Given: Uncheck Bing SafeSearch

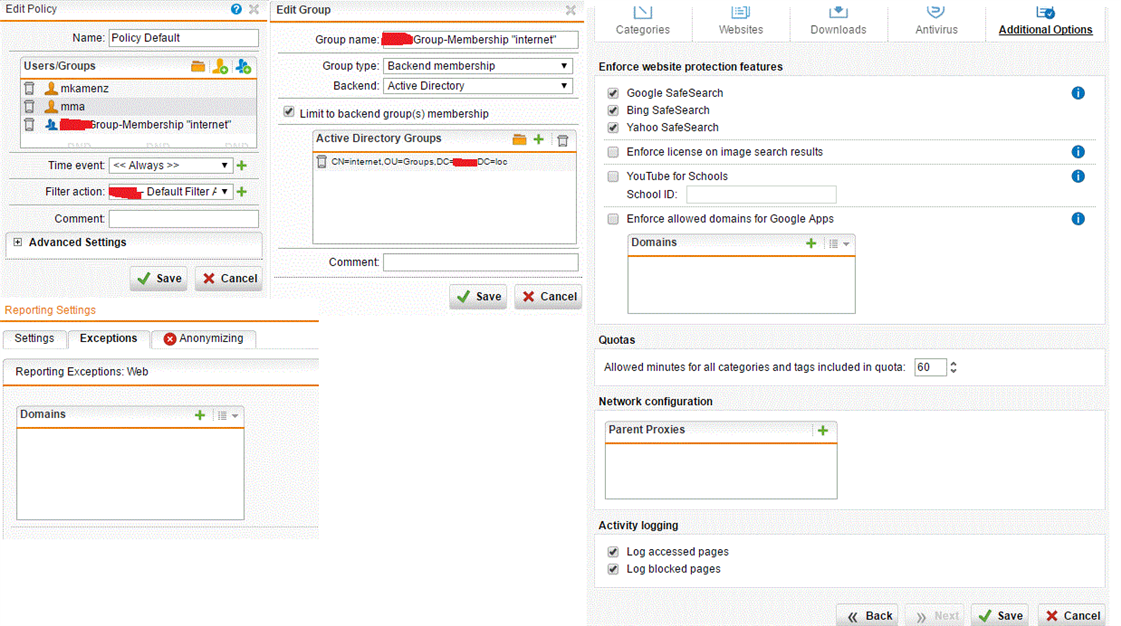Looking at the screenshot, I should 613,111.
